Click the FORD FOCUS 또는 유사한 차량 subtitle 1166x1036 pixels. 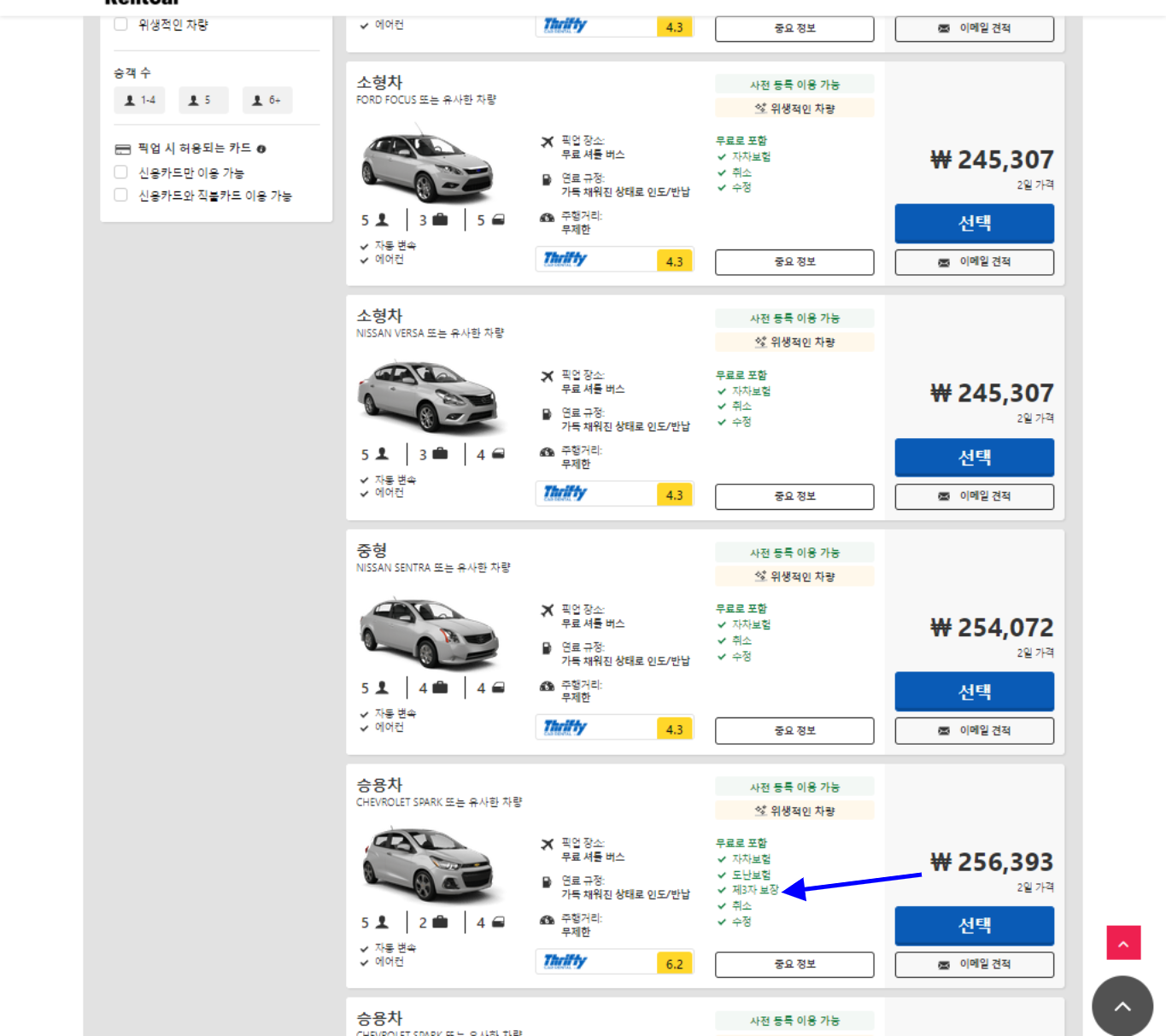tap(426, 99)
